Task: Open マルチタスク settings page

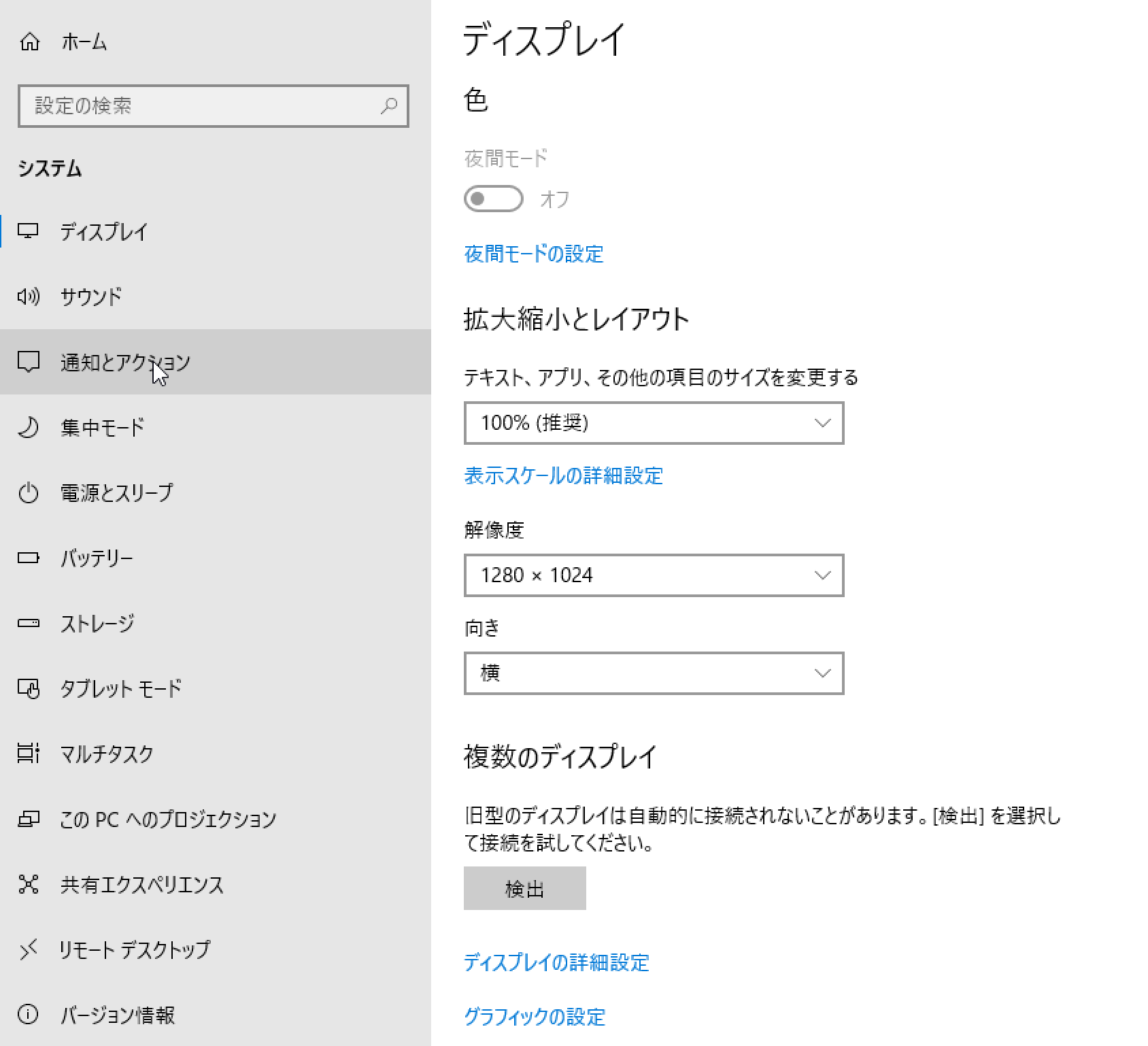Action: pos(216,754)
